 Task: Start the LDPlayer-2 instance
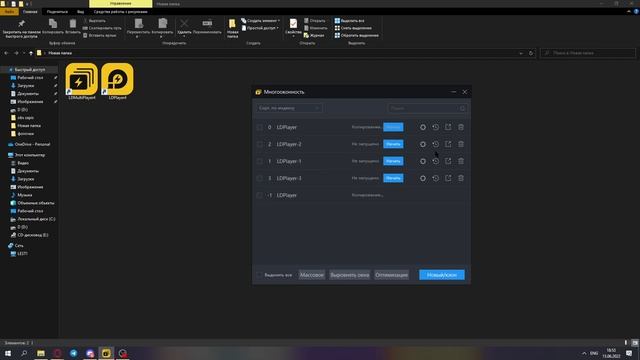393,144
